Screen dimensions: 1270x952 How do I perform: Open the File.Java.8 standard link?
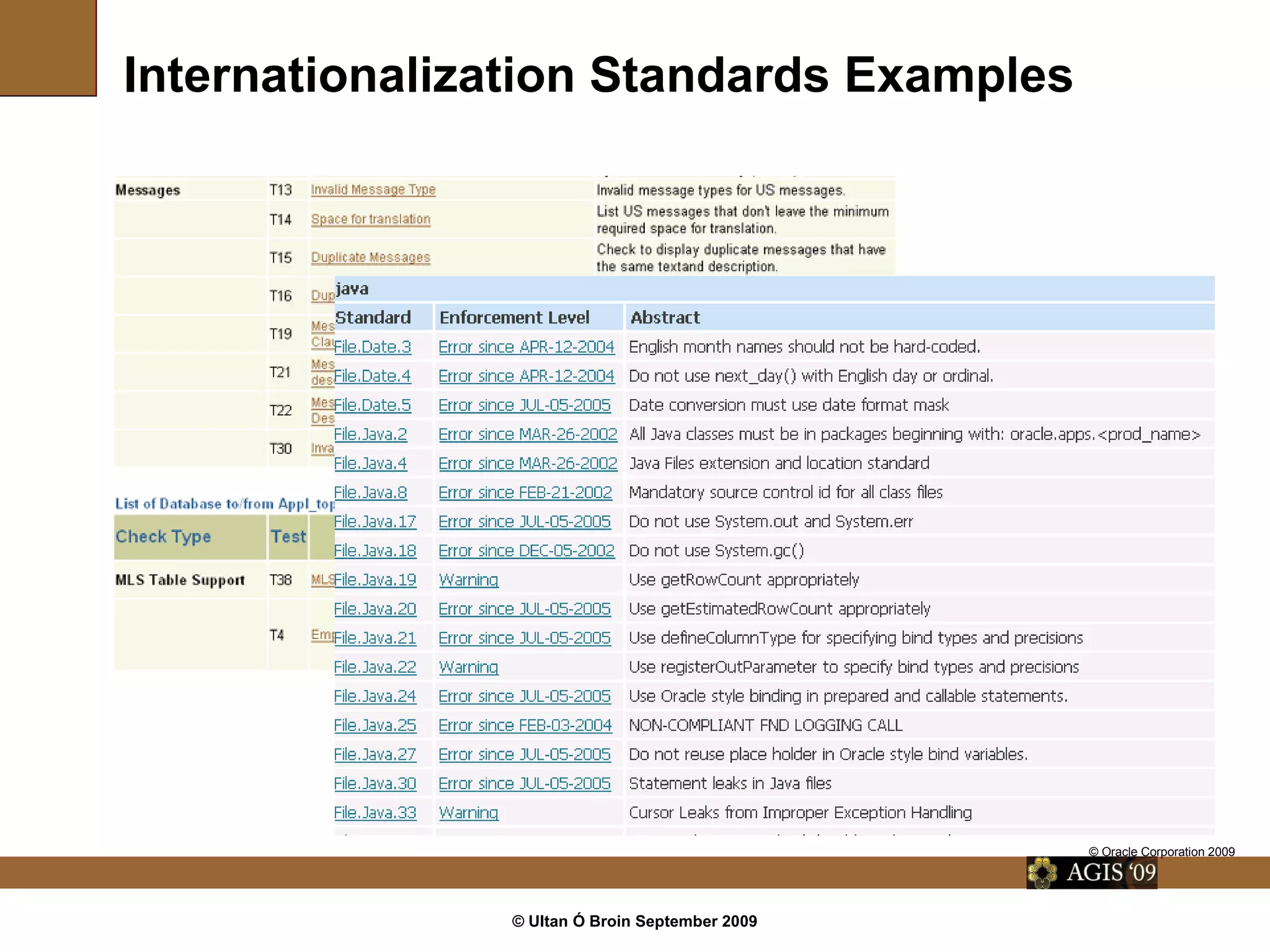(x=371, y=492)
